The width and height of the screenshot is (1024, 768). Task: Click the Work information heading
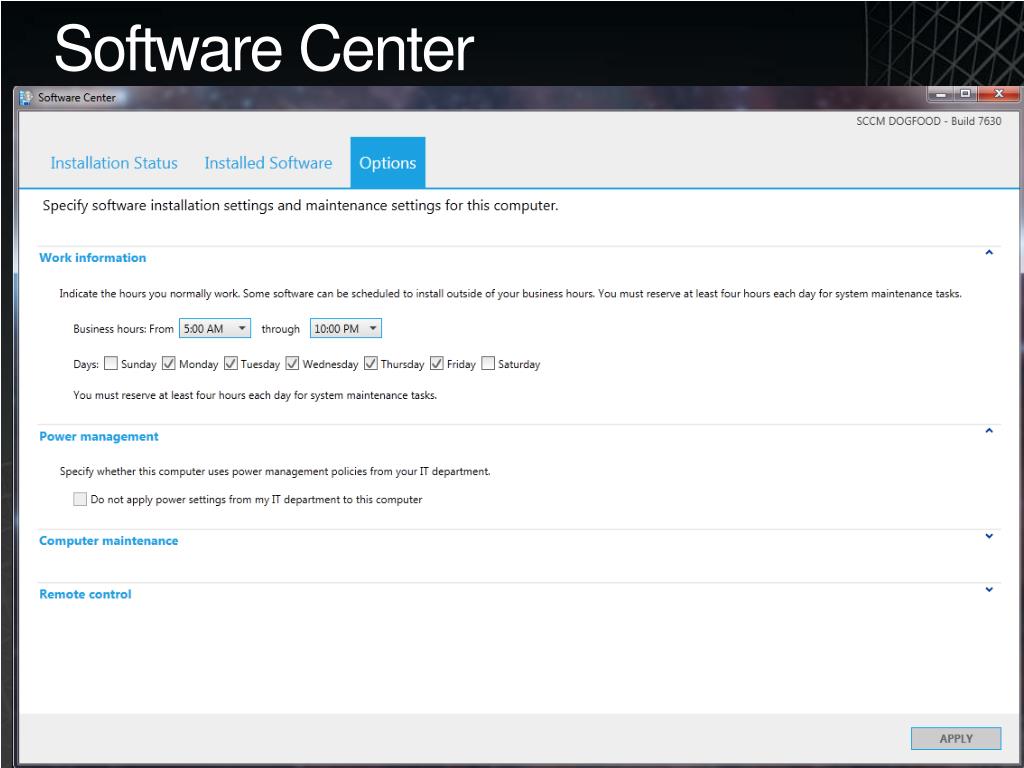93,258
